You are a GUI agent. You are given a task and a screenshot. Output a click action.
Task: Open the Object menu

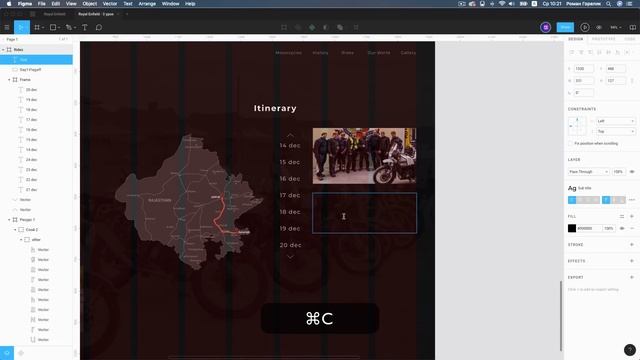(90, 4)
